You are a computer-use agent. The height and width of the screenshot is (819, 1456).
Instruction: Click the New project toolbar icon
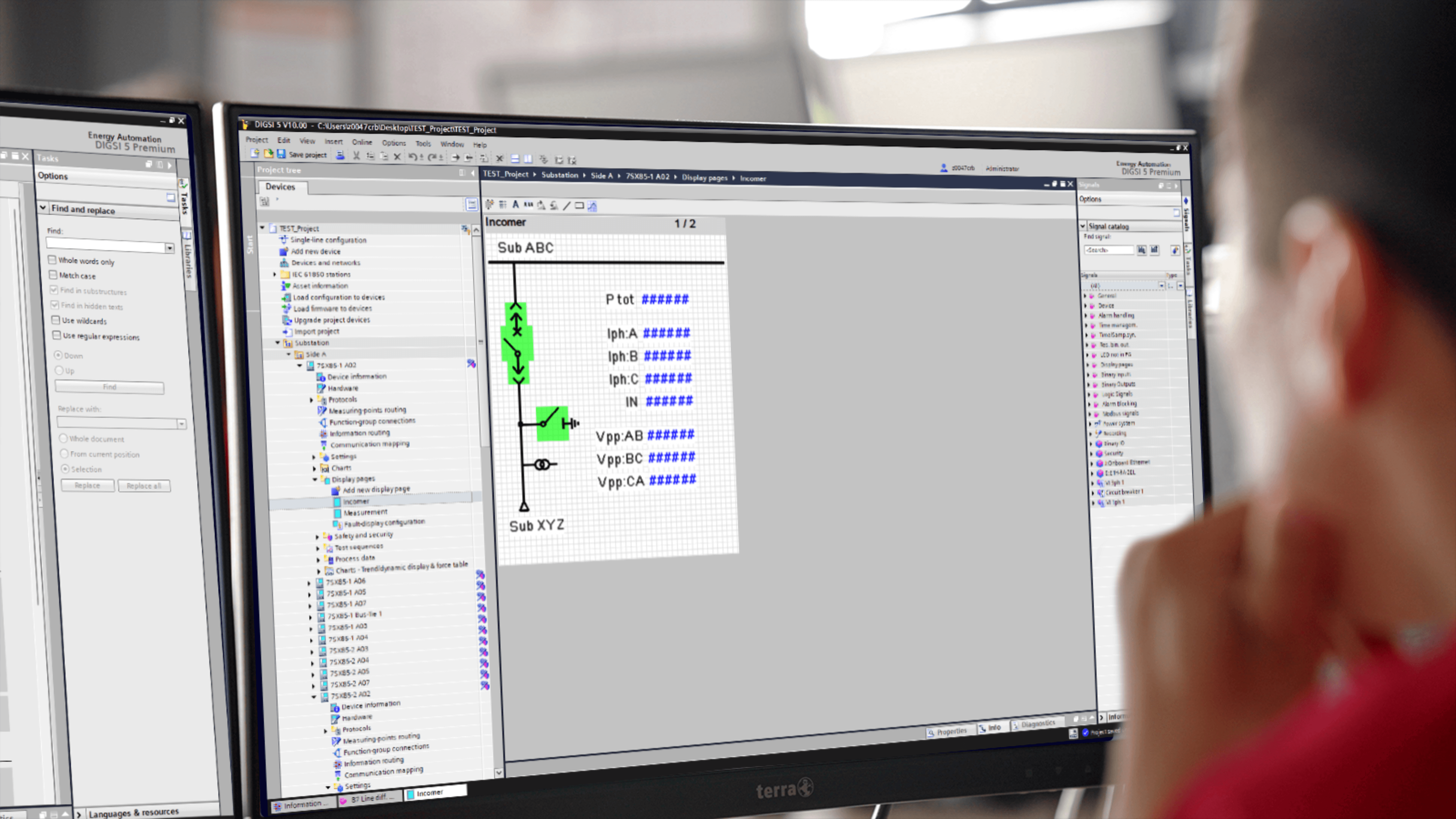pyautogui.click(x=255, y=153)
